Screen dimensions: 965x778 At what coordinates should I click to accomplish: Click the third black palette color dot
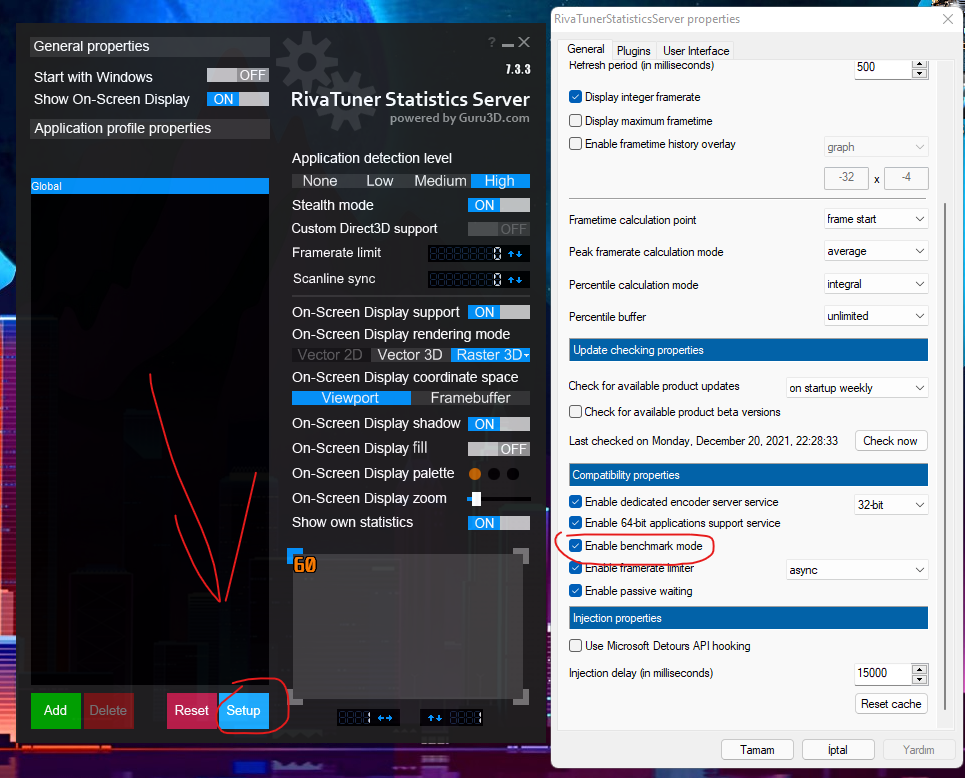[513, 474]
